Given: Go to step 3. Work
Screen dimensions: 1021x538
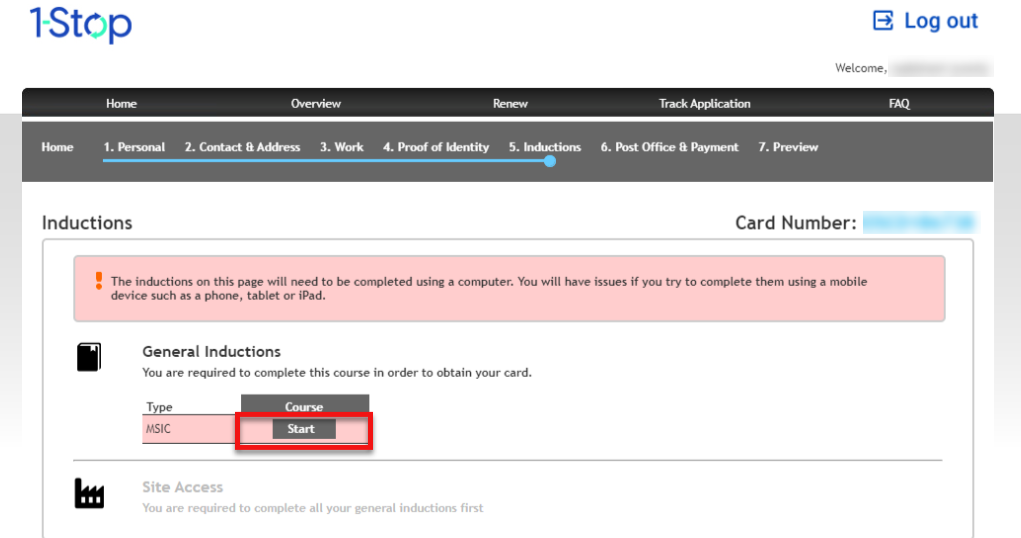Looking at the screenshot, I should [x=342, y=147].
